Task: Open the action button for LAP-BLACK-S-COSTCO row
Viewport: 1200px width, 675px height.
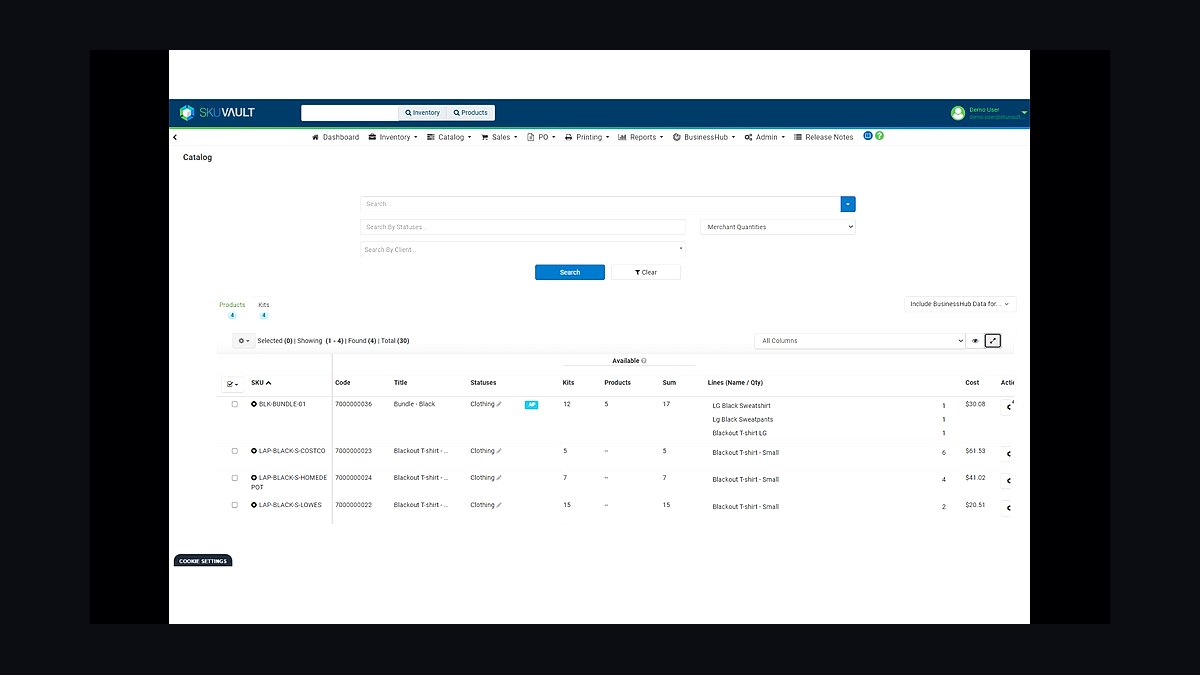Action: (x=1008, y=454)
